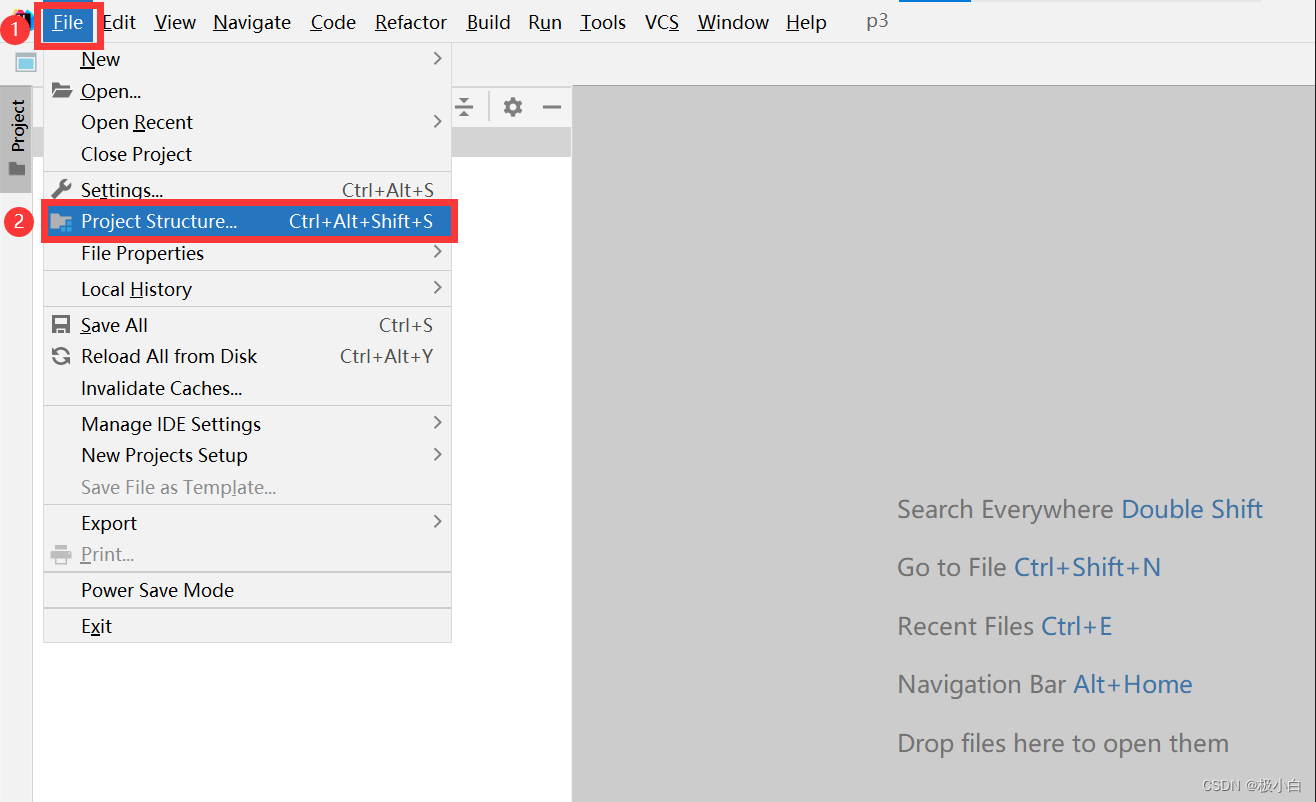
Task: Click the Go to File Ctrl+Shift+N hint
Action: (x=1029, y=567)
